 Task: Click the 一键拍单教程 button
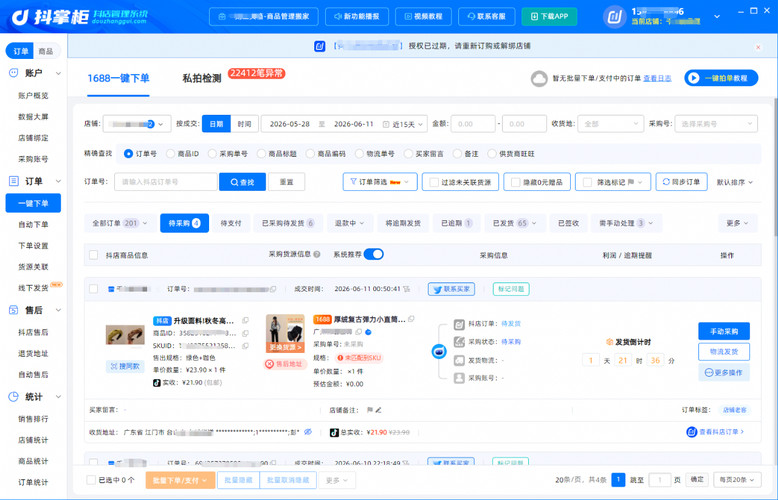[x=721, y=78]
